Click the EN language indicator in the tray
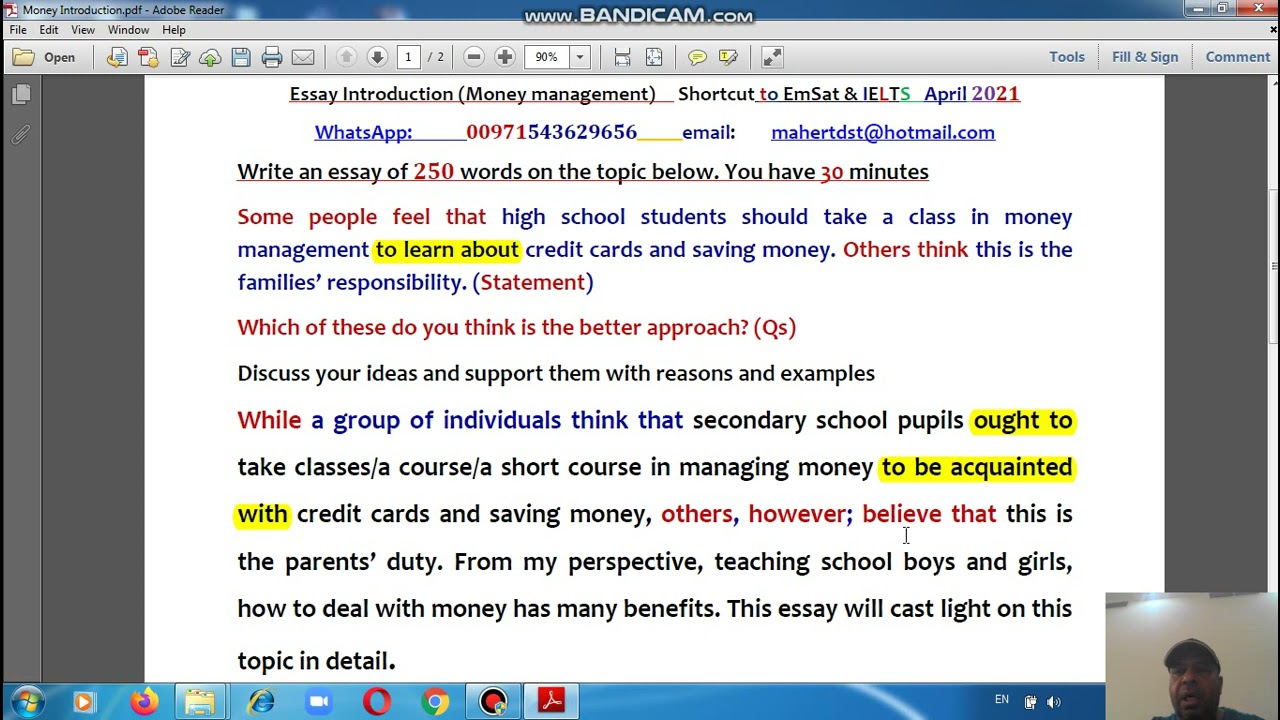This screenshot has width=1280, height=720. [1002, 700]
